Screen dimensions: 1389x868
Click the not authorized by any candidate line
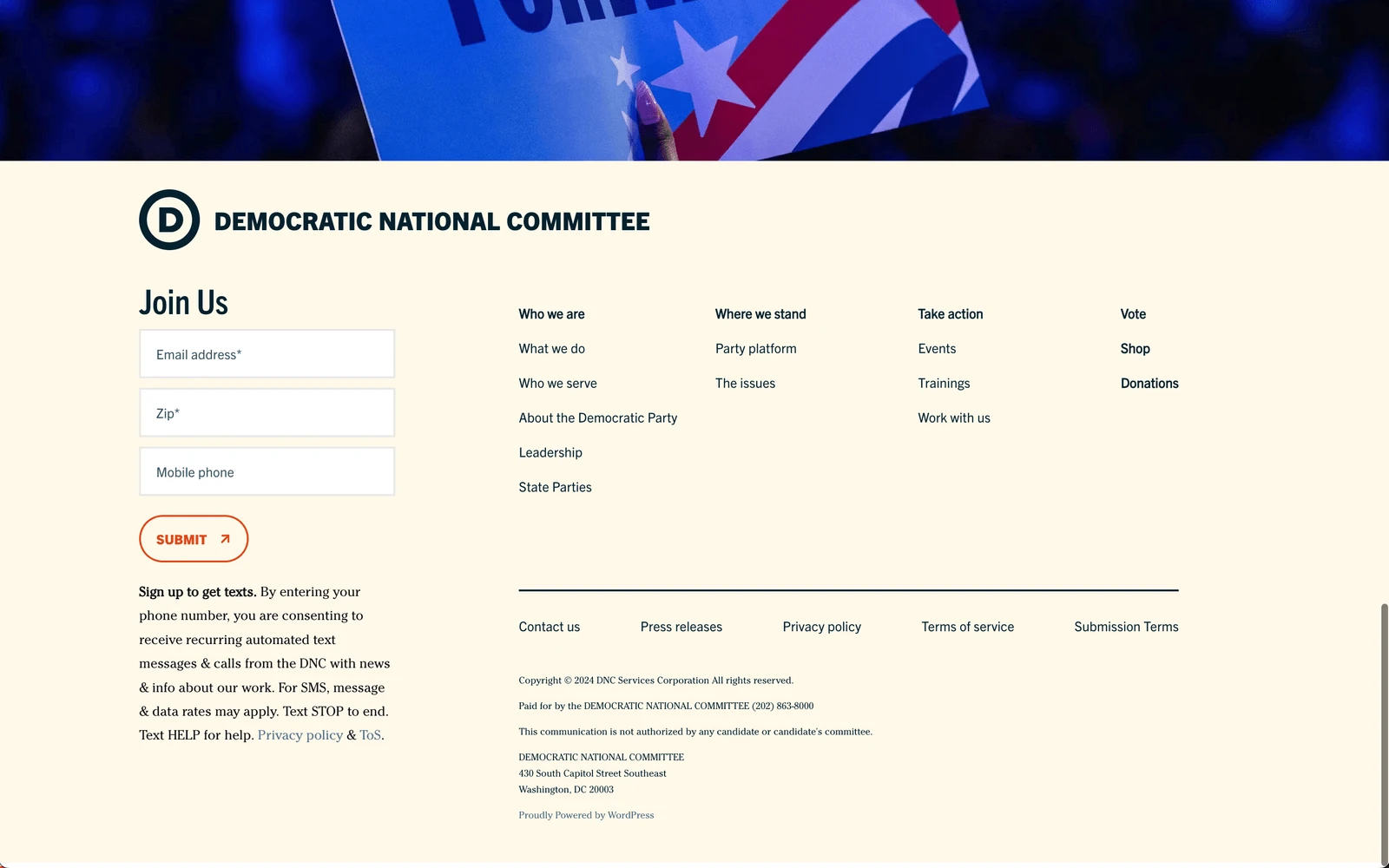695,732
